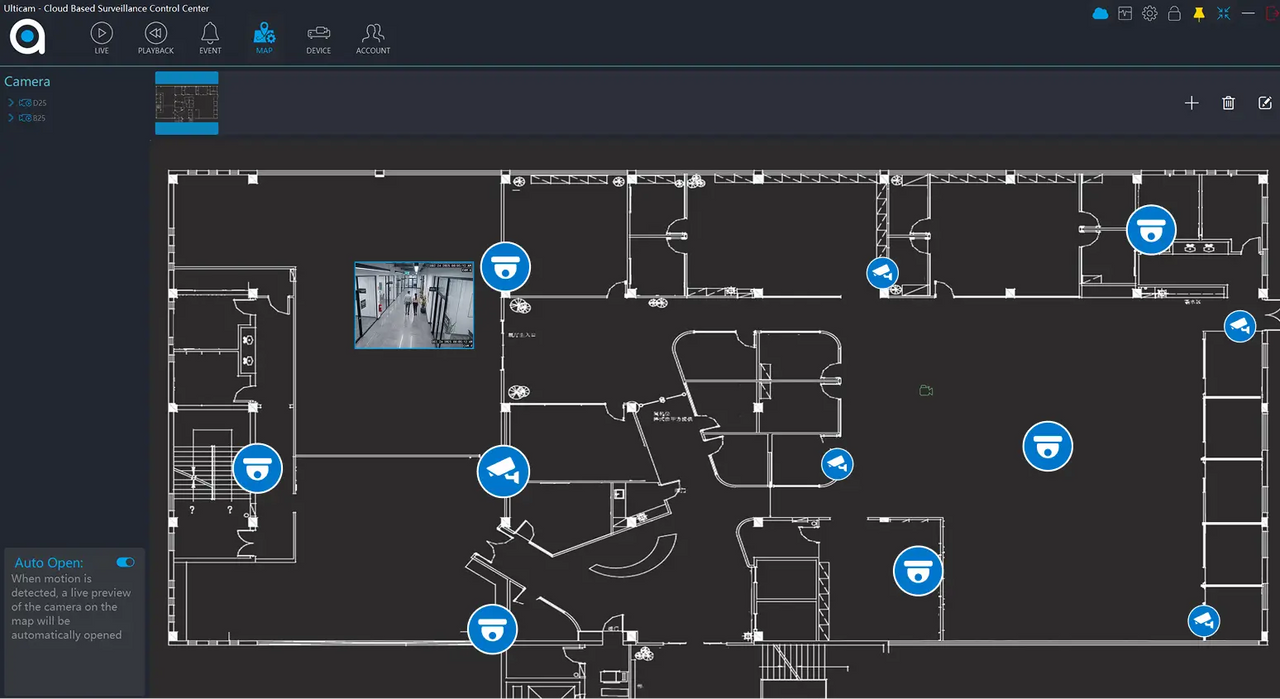Open the Account tab

[373, 38]
